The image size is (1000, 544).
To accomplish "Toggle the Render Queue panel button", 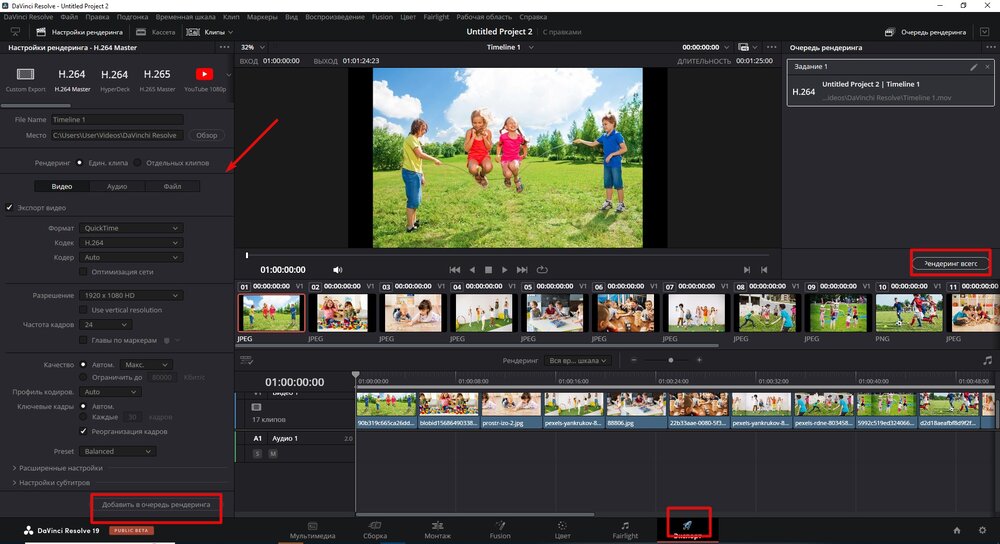I will click(x=926, y=32).
